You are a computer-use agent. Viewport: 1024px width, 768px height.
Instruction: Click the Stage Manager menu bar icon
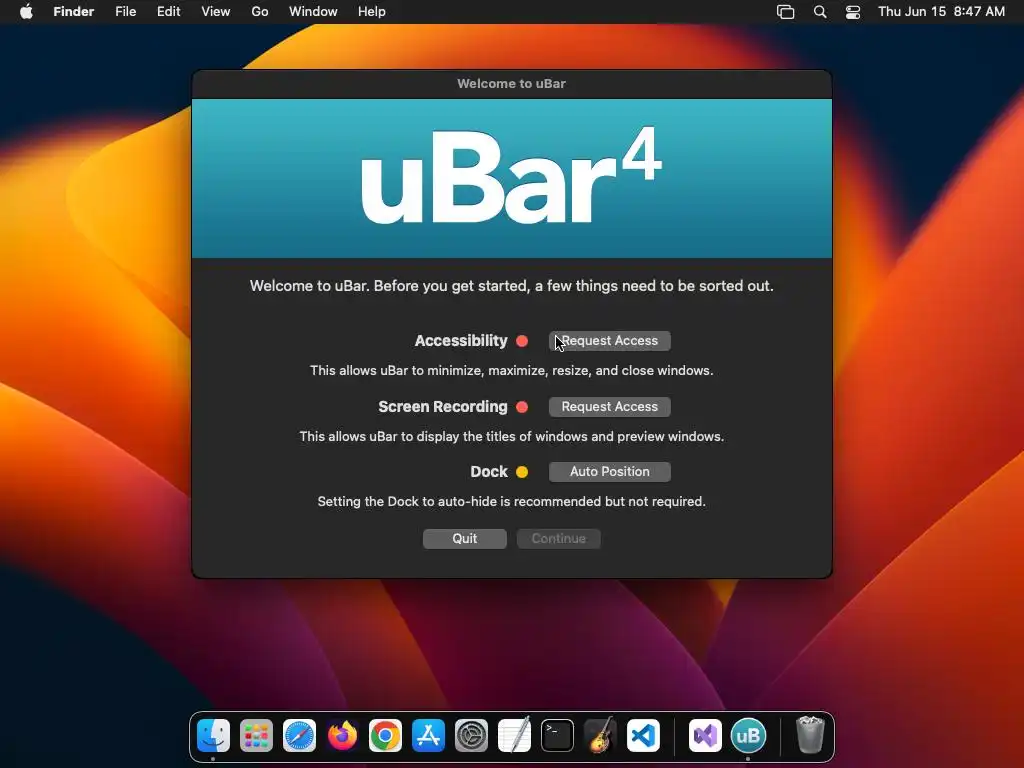click(786, 12)
